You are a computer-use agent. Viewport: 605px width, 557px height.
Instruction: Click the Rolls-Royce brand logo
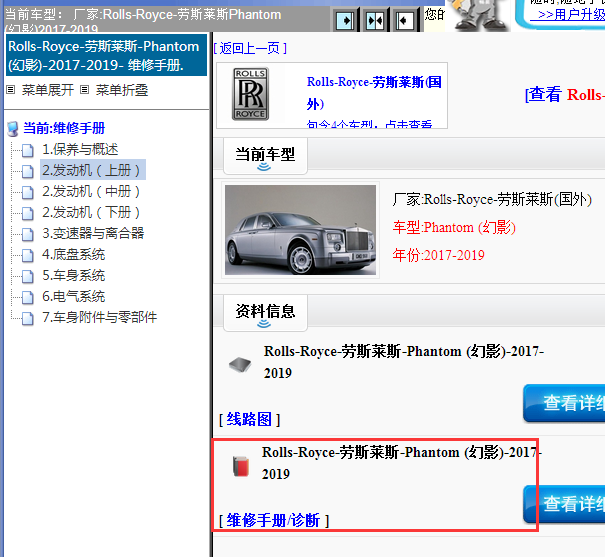250,94
